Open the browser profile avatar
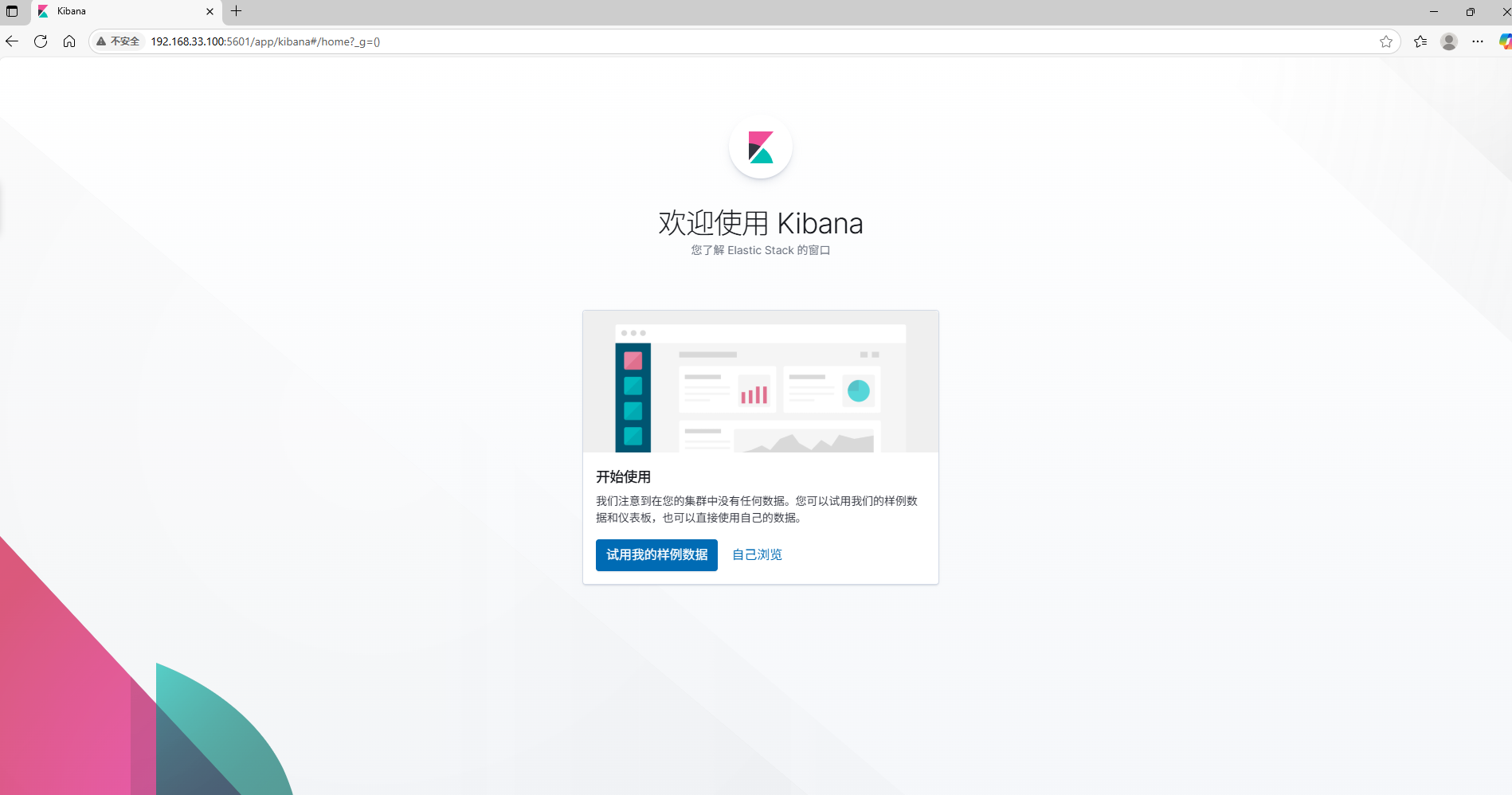The height and width of the screenshot is (795, 1512). pyautogui.click(x=1449, y=41)
